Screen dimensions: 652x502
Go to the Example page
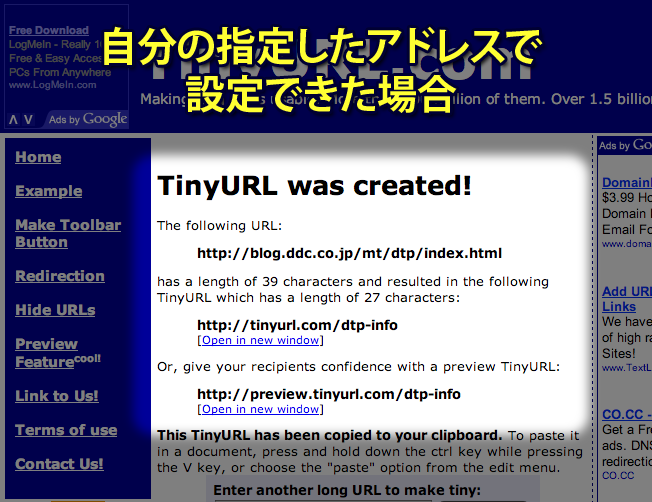click(x=48, y=191)
